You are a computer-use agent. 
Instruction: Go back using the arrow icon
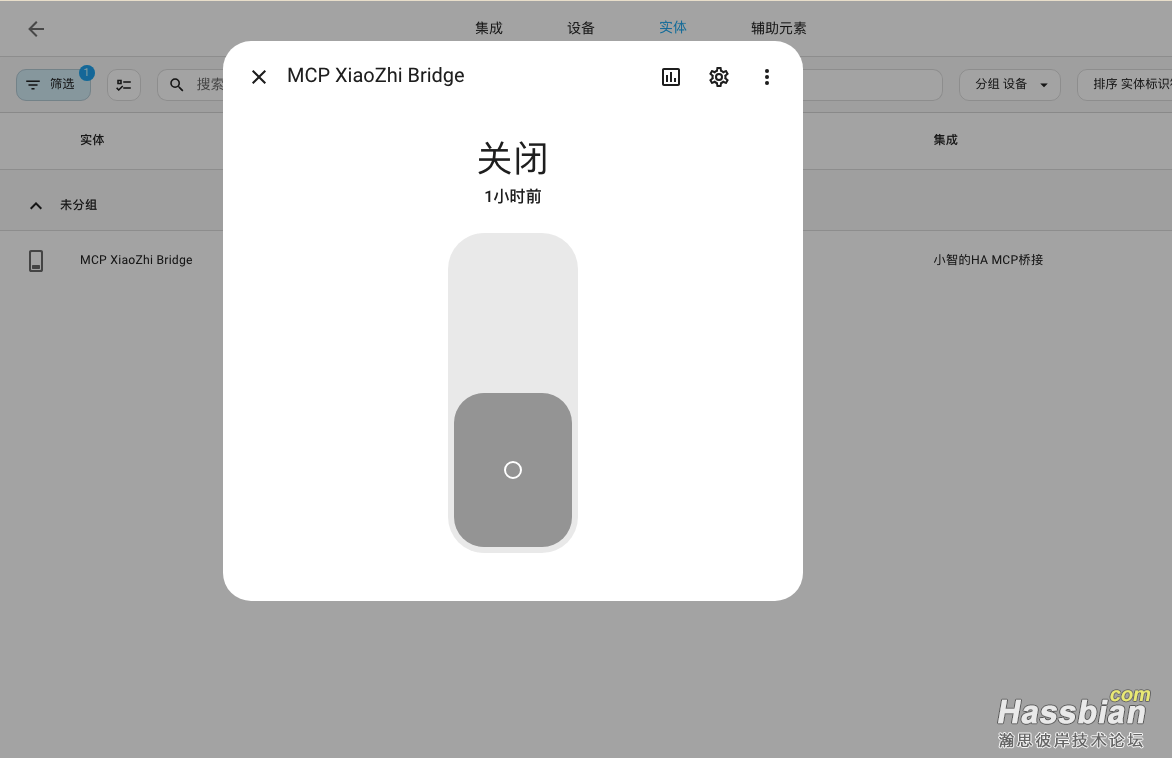36,29
